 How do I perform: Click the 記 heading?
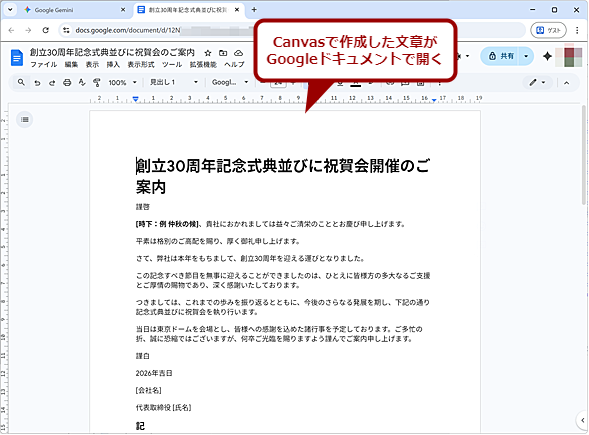tap(140, 426)
